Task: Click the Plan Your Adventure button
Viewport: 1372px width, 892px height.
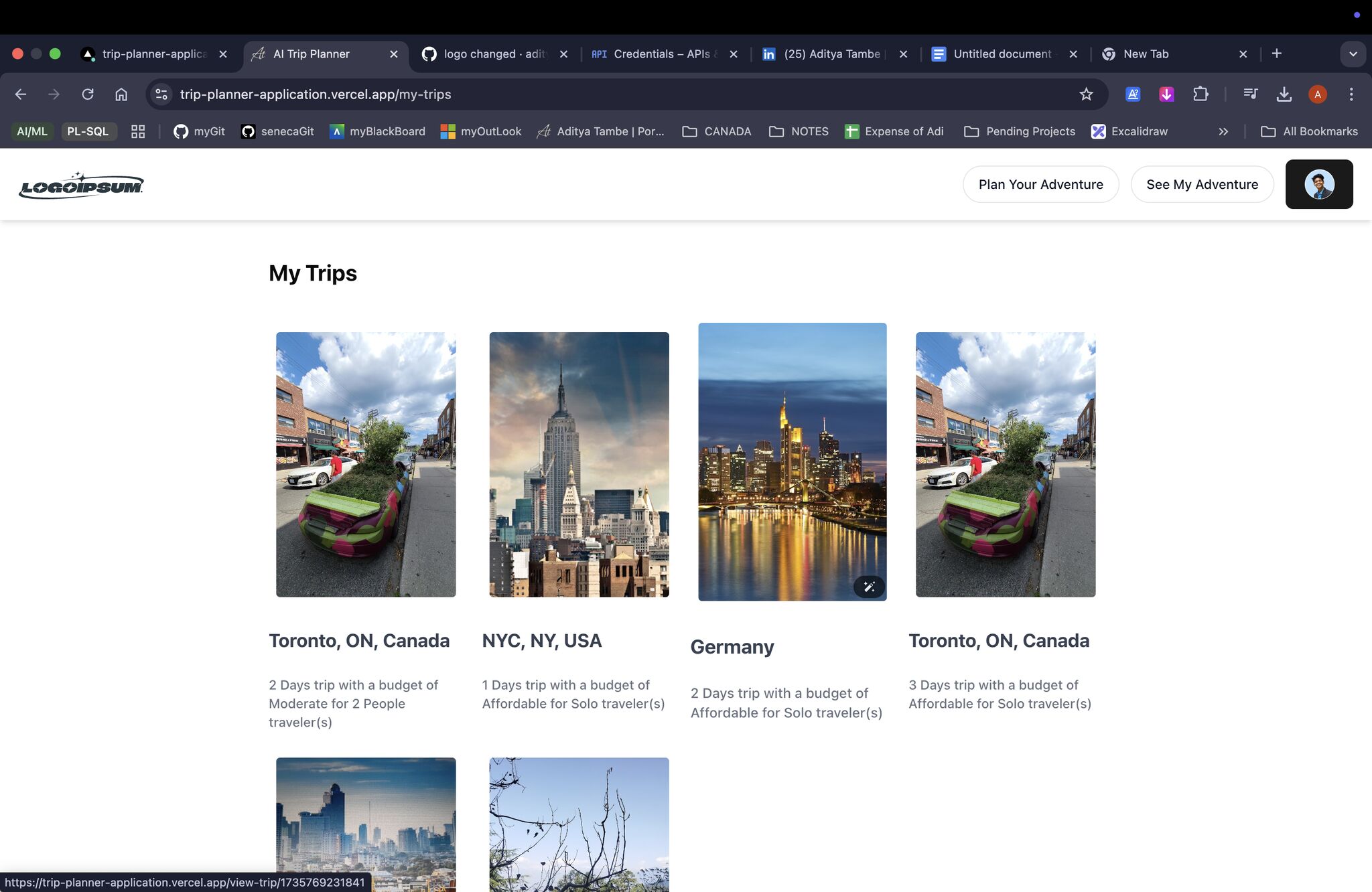Action: point(1040,184)
